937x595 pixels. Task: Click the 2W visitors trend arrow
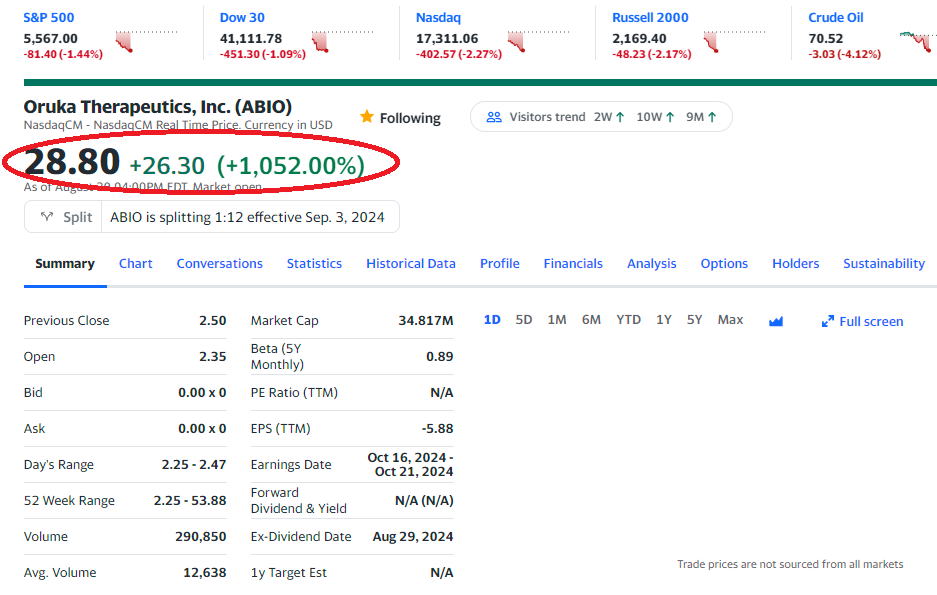(x=620, y=117)
